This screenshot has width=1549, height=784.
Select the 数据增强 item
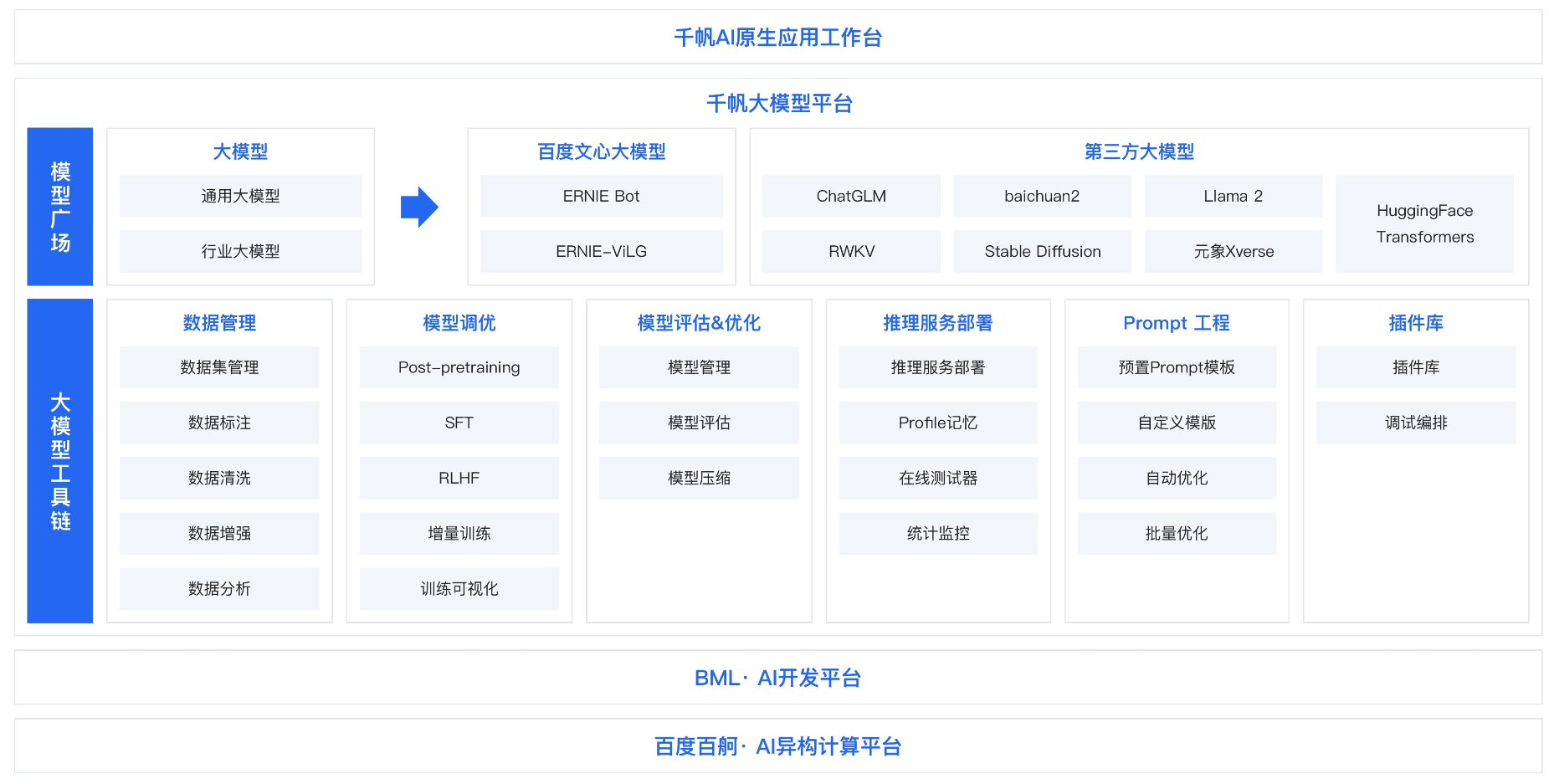click(219, 533)
